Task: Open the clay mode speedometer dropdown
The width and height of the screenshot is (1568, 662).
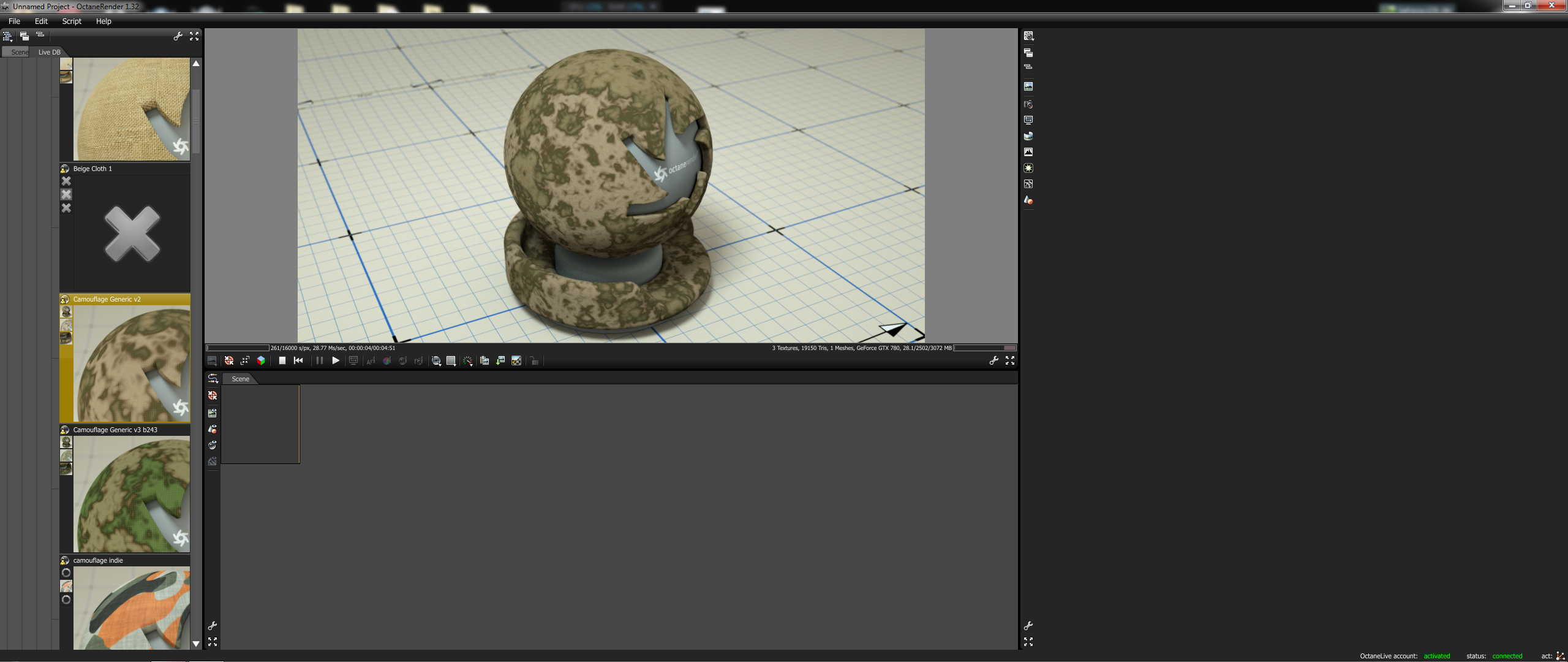Action: [468, 361]
